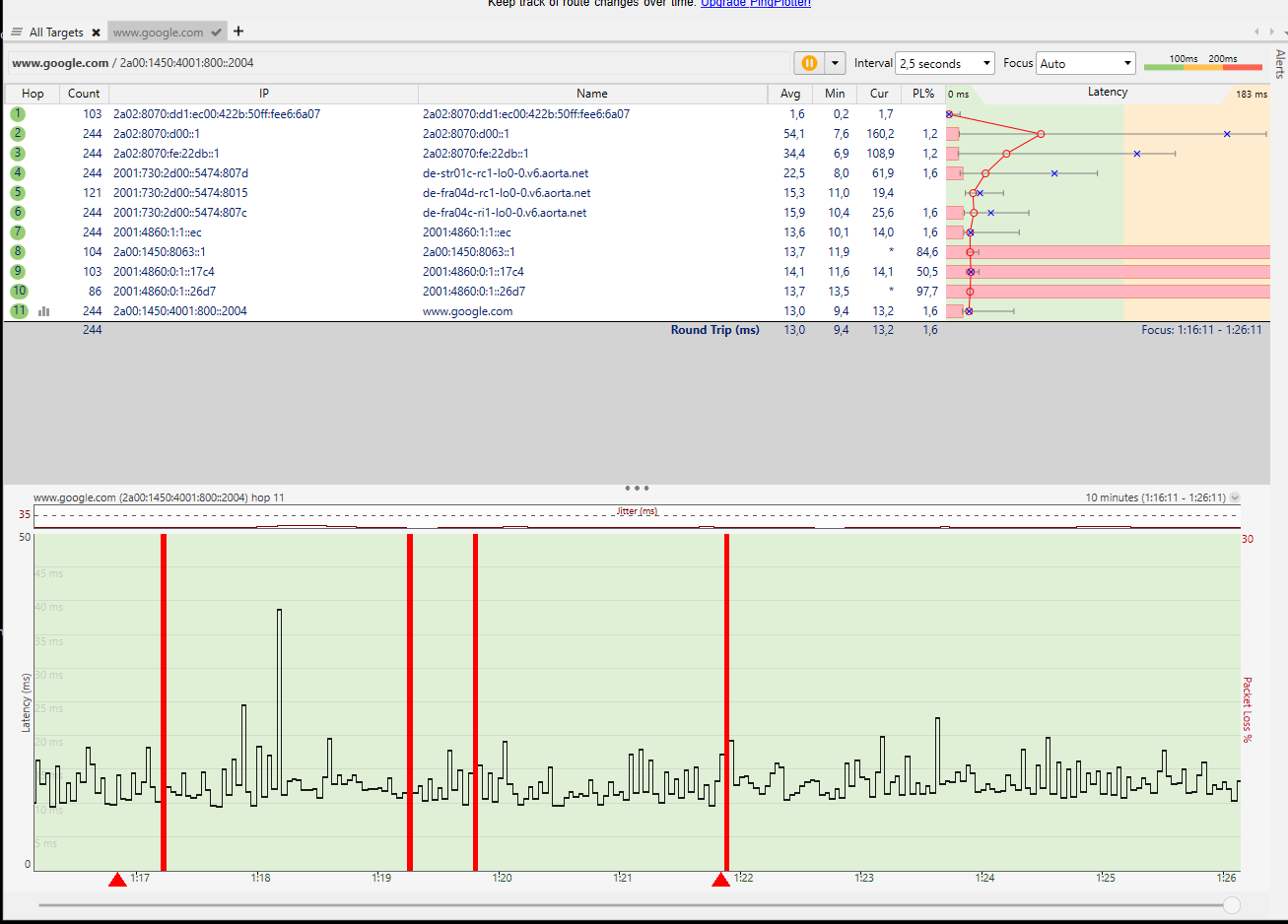This screenshot has height=924, width=1288.
Task: Click the 100ms 200ms latency color legend
Action: 1202,62
